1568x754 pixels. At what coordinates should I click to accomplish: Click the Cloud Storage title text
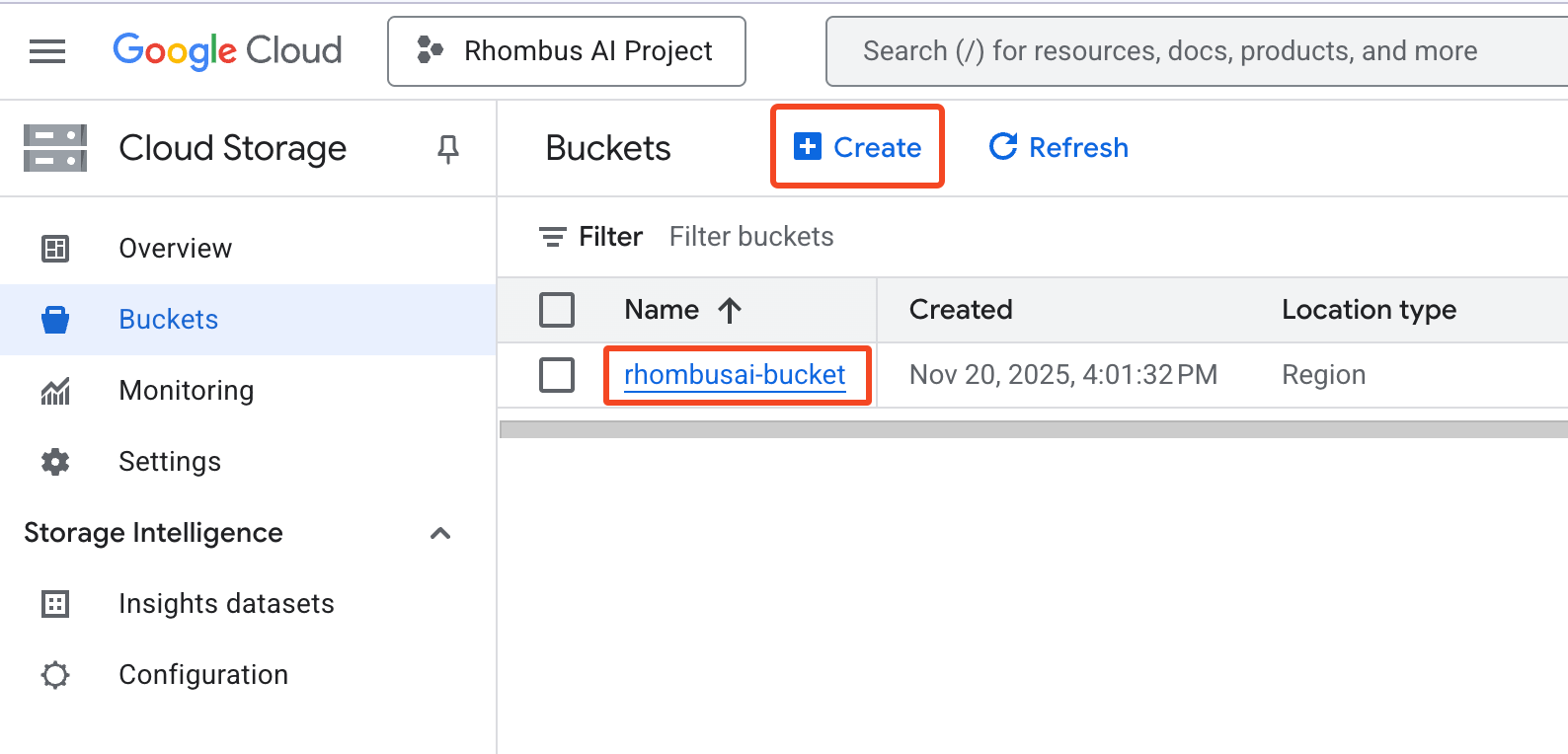pyautogui.click(x=233, y=148)
